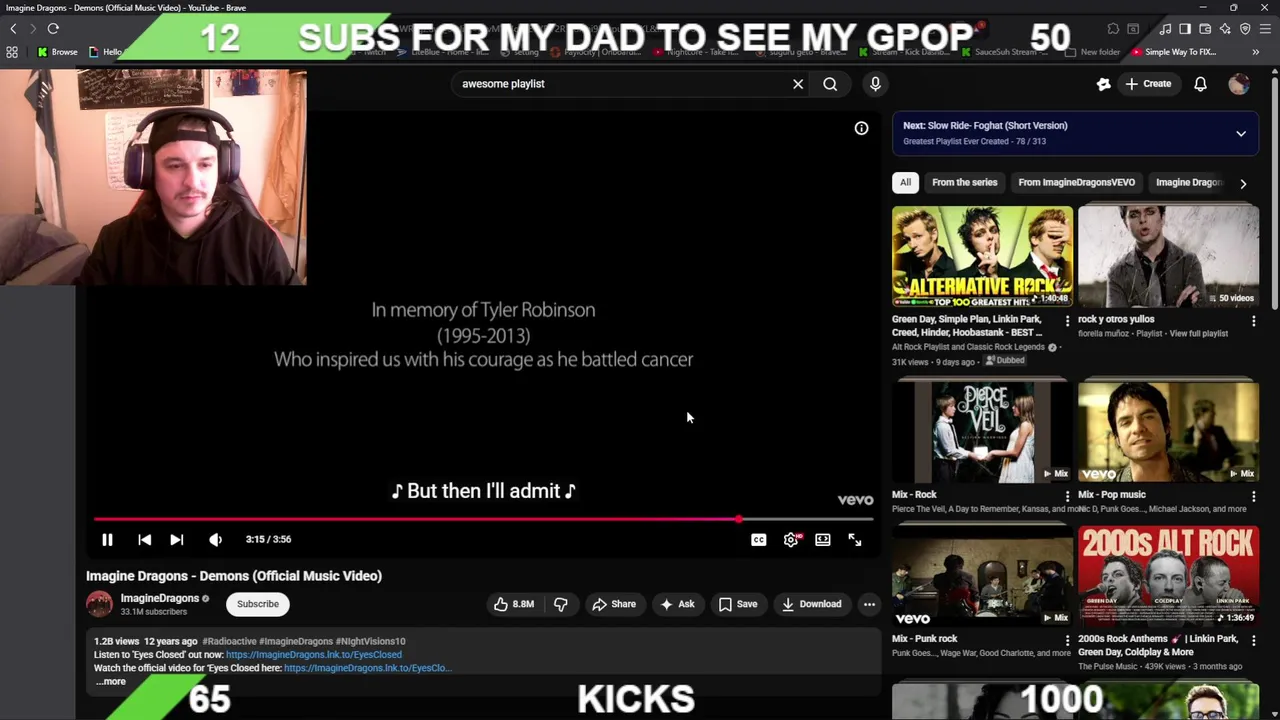Click the 2000s Rock Anthems title

(x=1158, y=645)
